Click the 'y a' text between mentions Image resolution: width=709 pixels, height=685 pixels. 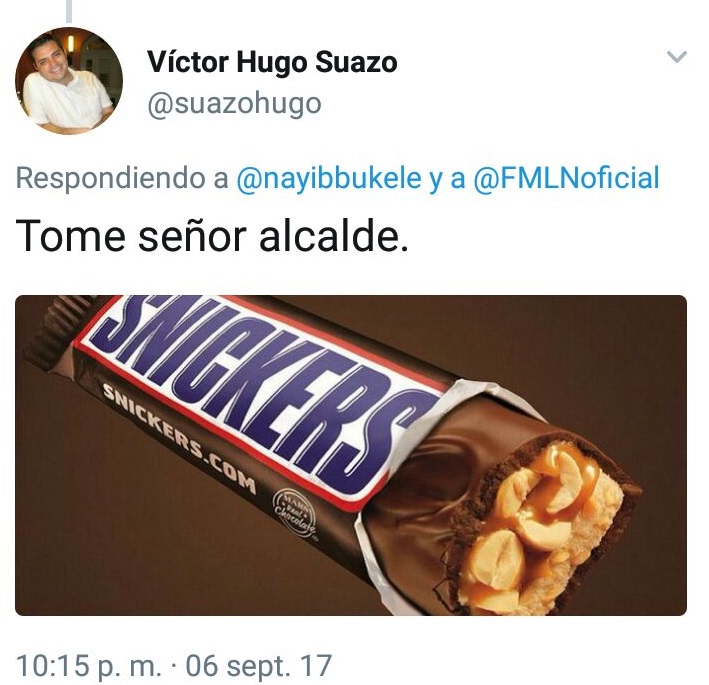click(x=447, y=178)
